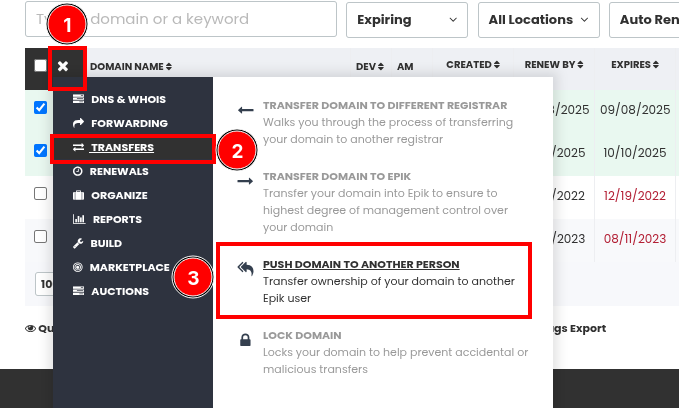Click the Organize briefcase icon
This screenshot has height=408, width=679.
point(78,195)
